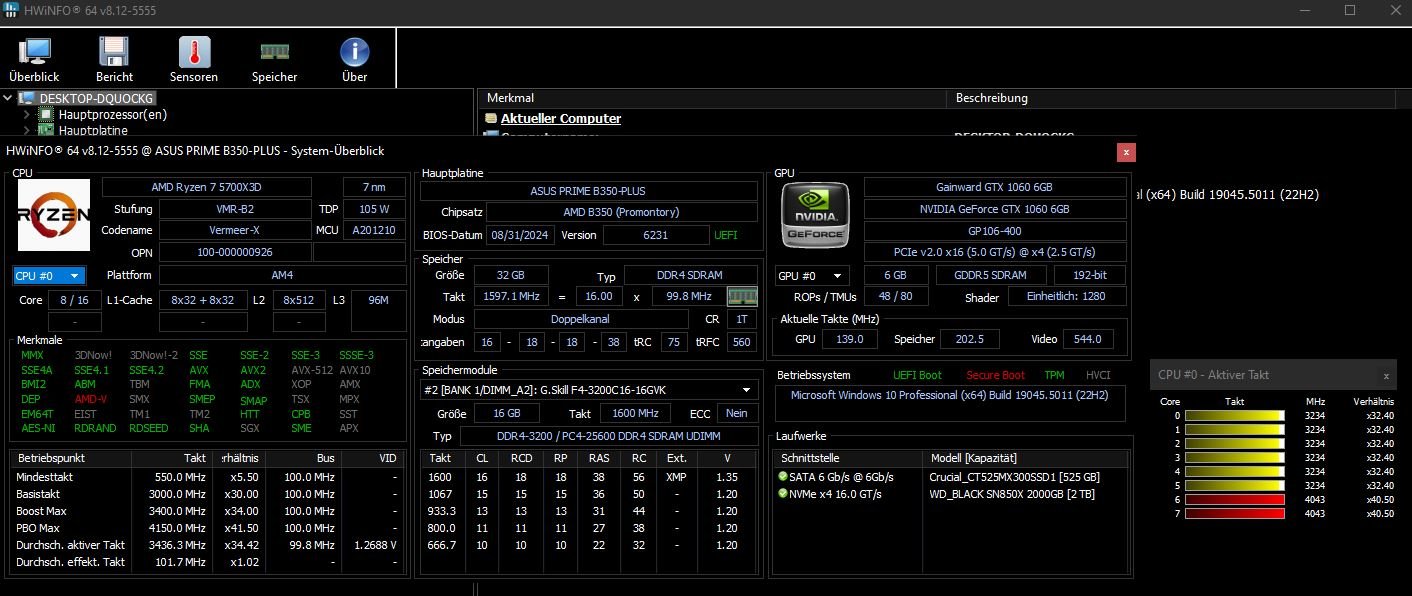Open the GPU #0 selector dropdown
The image size is (1412, 596).
coord(813,275)
